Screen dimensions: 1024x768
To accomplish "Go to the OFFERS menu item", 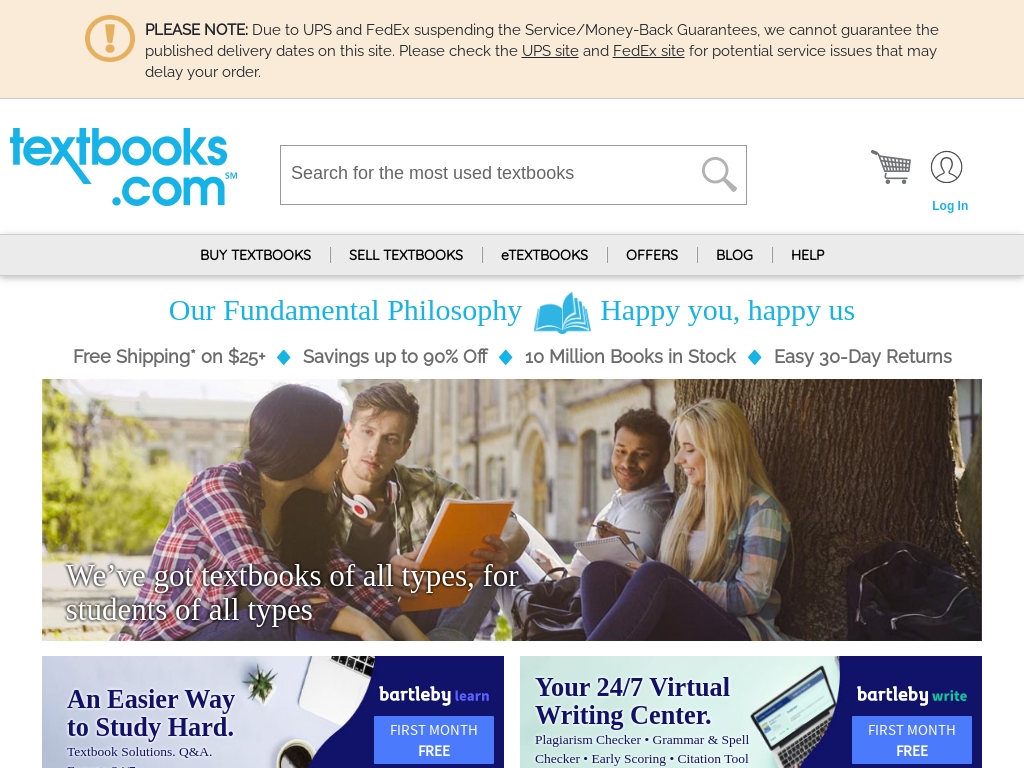I will pos(652,255).
